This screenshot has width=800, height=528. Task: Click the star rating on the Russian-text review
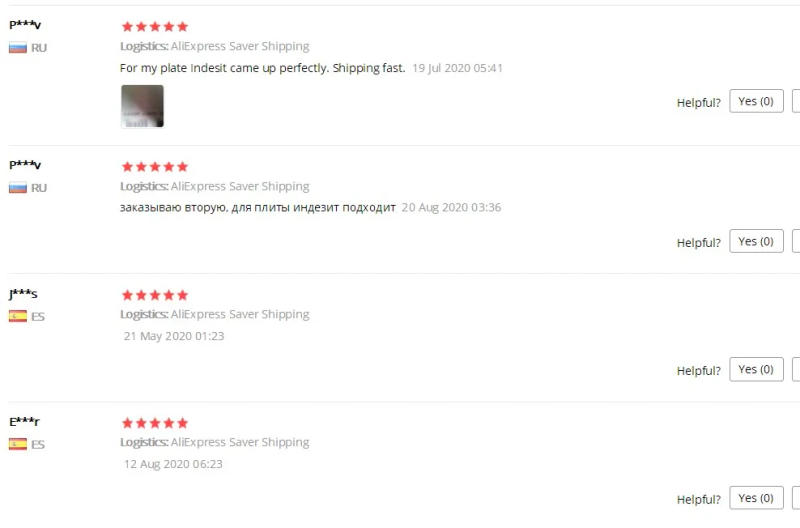coord(155,167)
